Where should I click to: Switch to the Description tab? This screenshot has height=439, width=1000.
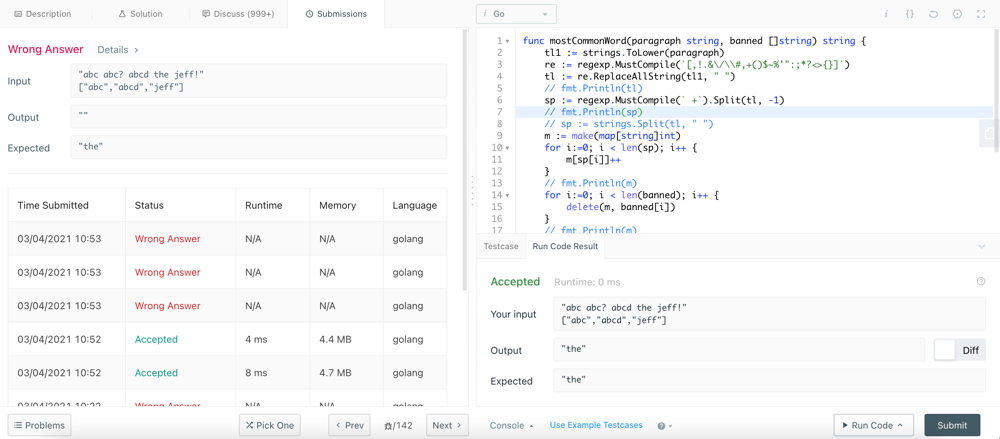[x=43, y=13]
